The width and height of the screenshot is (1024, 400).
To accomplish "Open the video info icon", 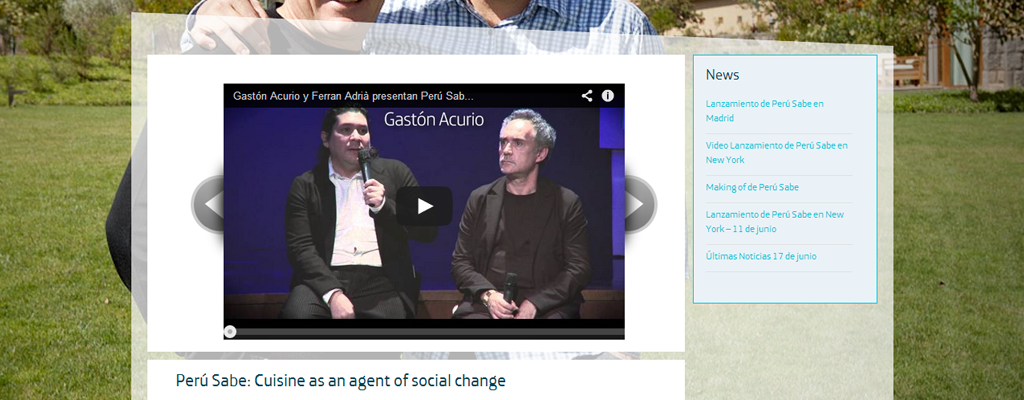I will pos(607,96).
